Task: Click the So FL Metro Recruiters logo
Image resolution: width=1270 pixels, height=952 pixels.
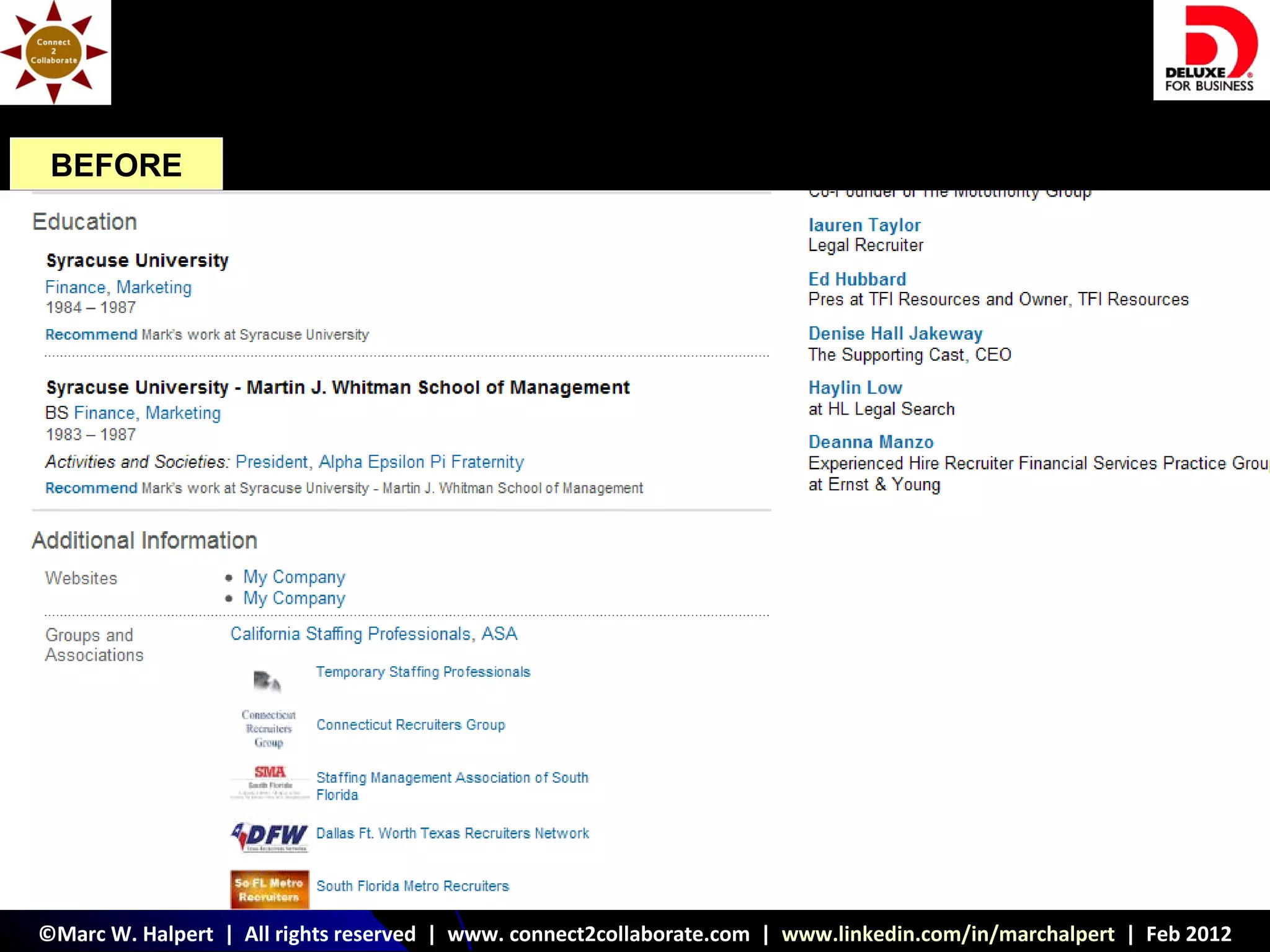Action: [x=269, y=889]
